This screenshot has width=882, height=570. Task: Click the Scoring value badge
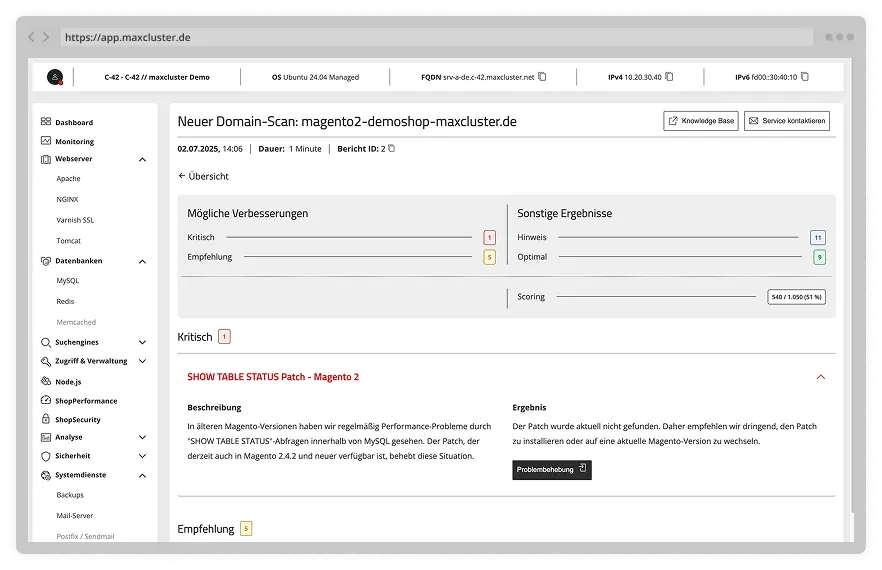tap(796, 297)
